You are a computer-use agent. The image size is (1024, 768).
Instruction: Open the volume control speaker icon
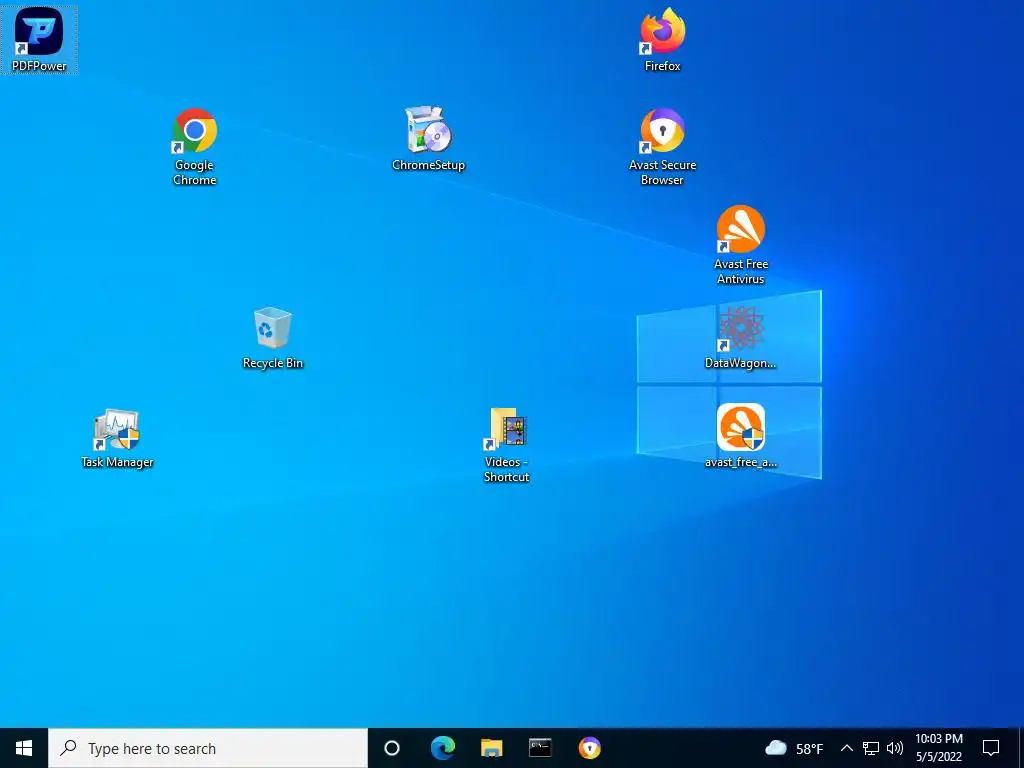click(x=895, y=748)
